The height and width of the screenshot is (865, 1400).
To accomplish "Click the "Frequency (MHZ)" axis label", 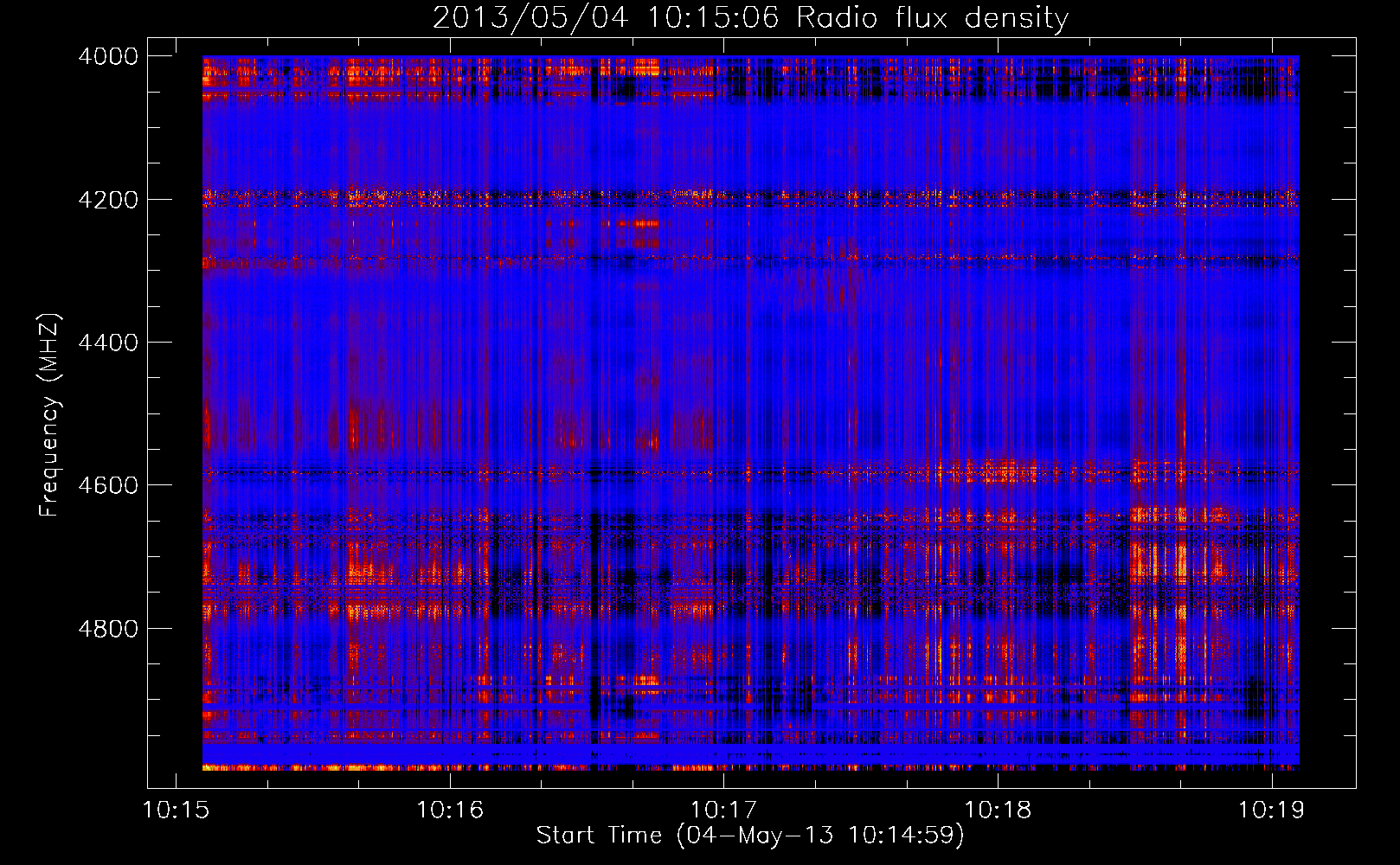I will coord(49,415).
